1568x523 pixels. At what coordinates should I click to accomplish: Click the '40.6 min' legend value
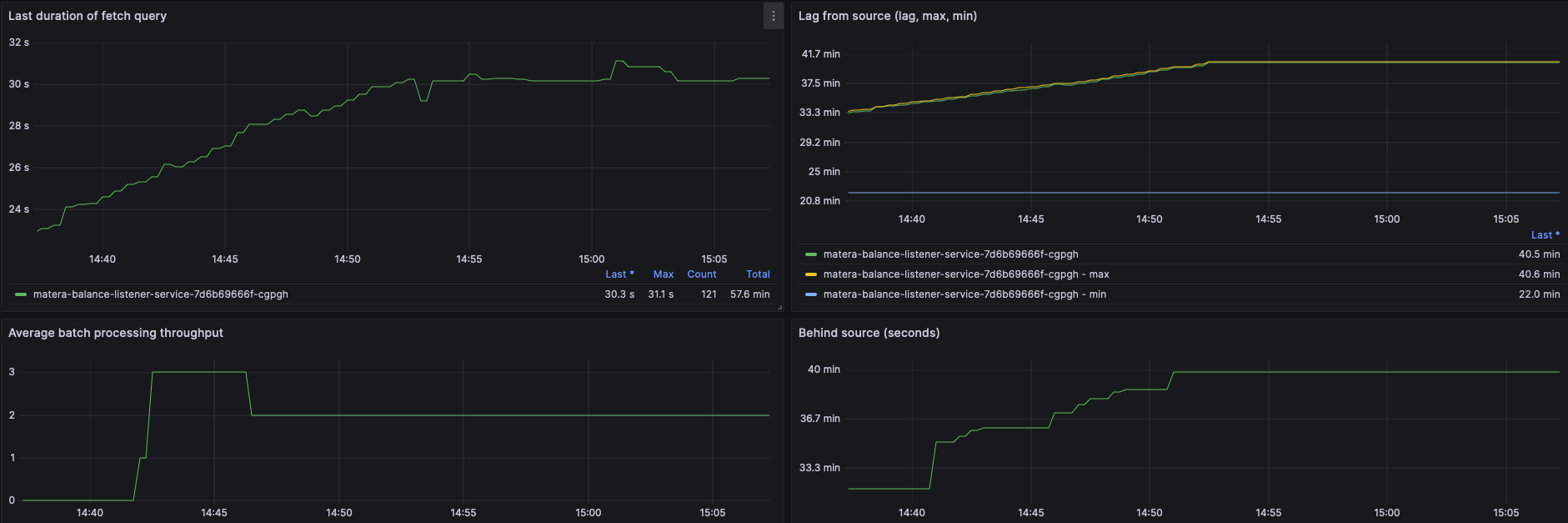pyautogui.click(x=1539, y=274)
